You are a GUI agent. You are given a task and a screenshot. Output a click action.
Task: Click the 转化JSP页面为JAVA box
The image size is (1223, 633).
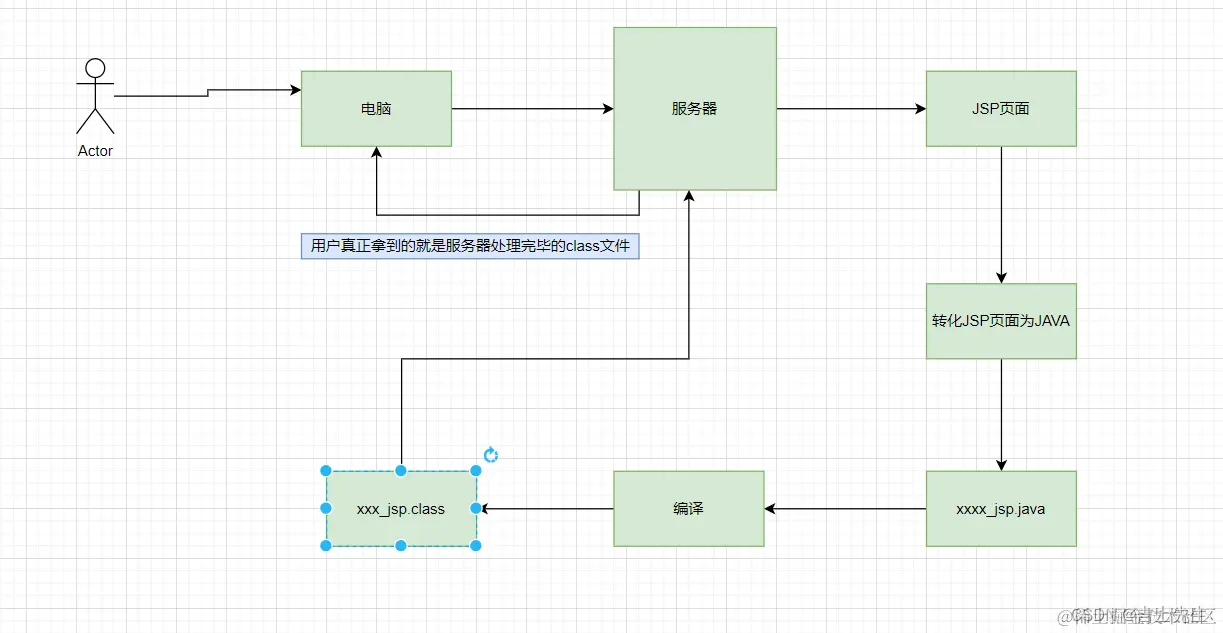[x=1001, y=321]
